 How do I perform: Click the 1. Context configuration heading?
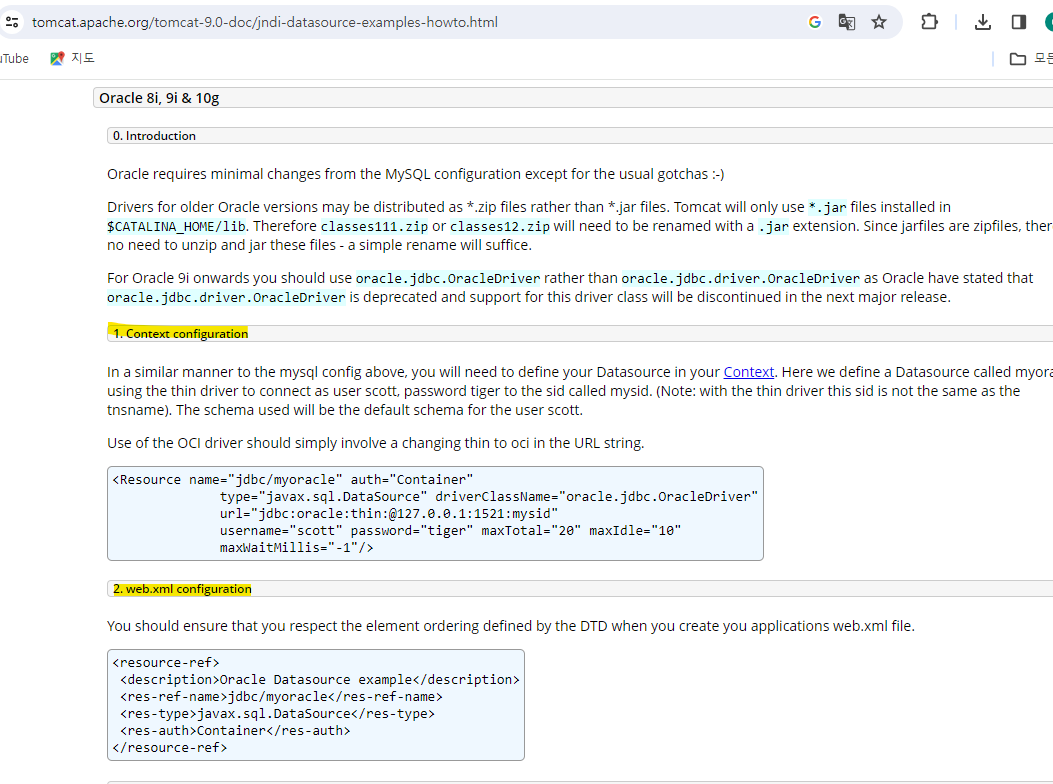[181, 334]
